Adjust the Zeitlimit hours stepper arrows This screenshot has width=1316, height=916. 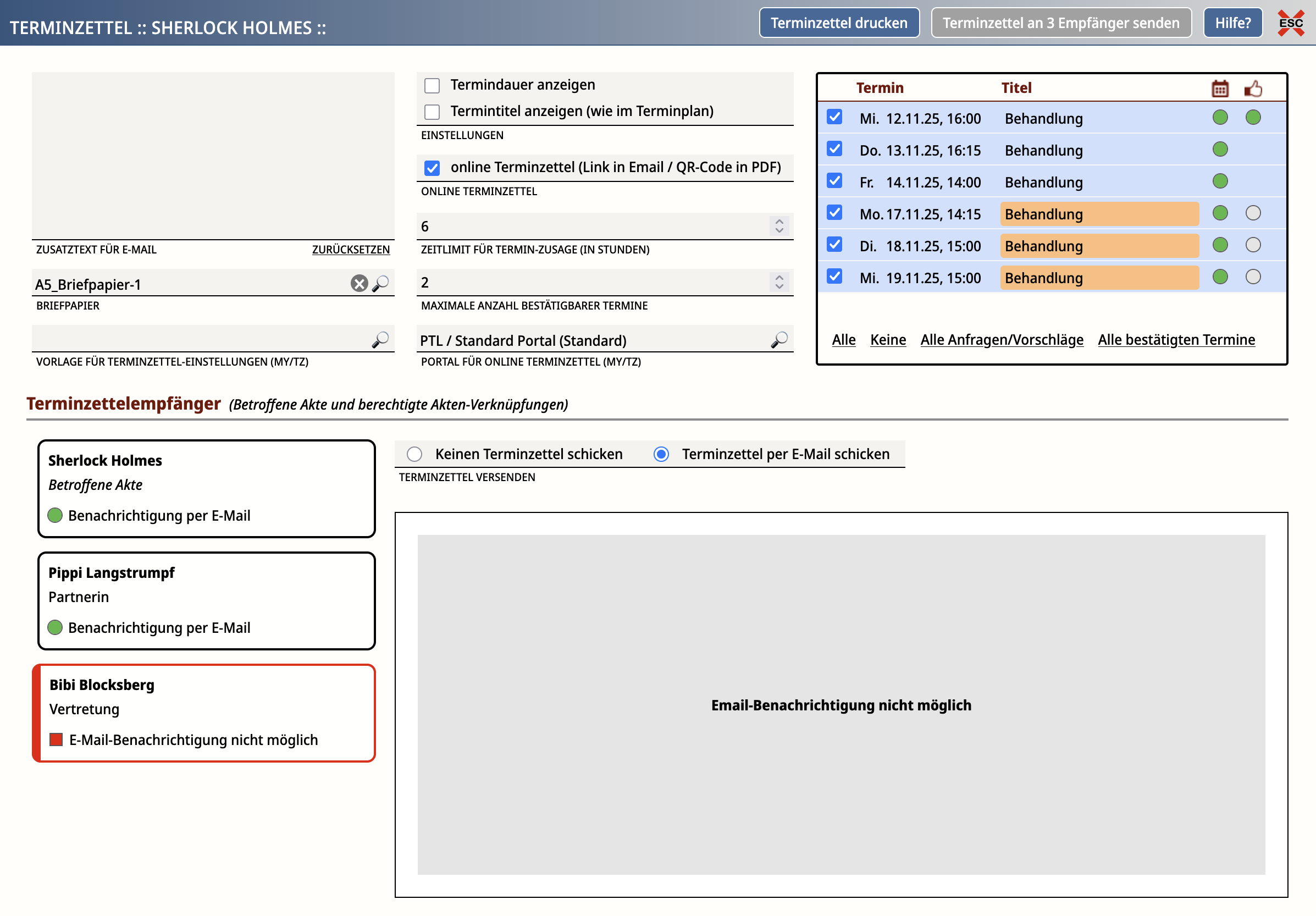point(779,226)
